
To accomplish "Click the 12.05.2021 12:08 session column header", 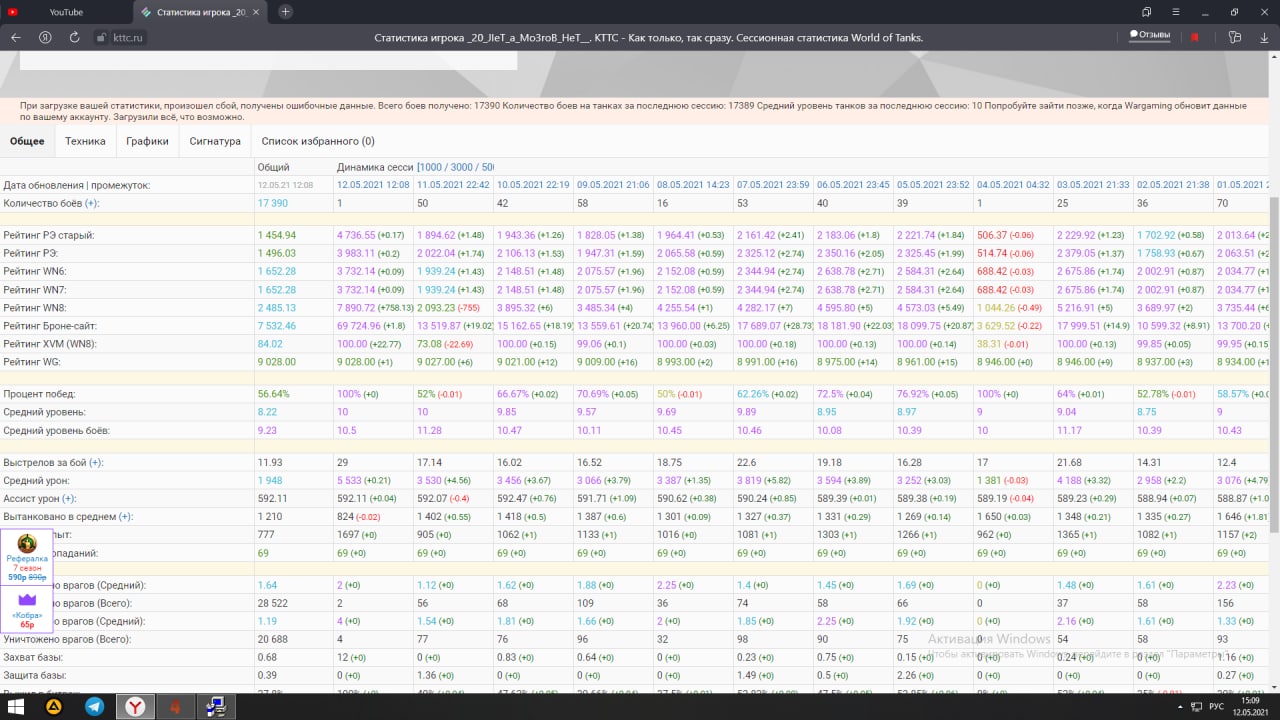I will pos(373,185).
